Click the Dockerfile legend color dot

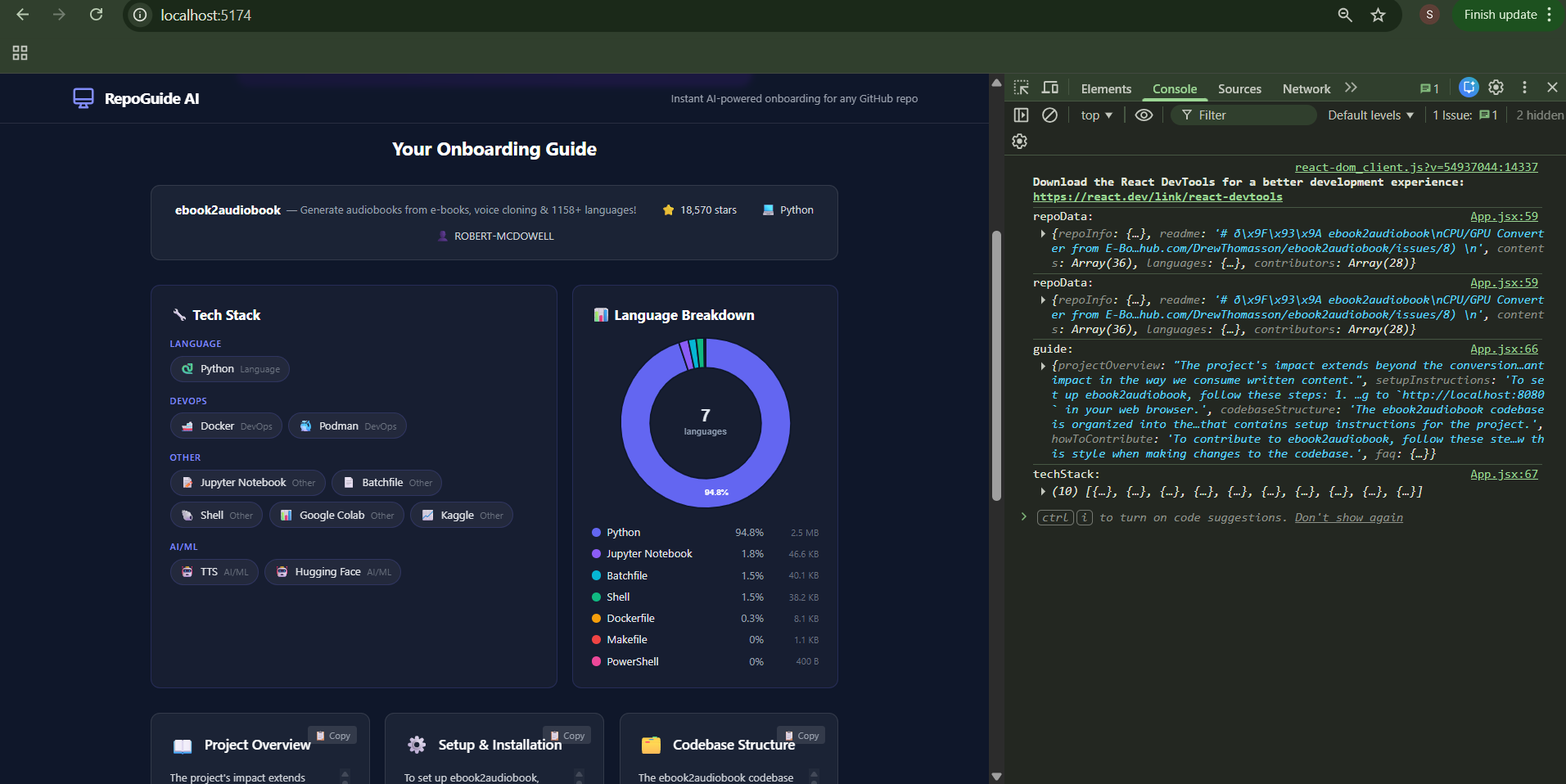click(x=596, y=619)
